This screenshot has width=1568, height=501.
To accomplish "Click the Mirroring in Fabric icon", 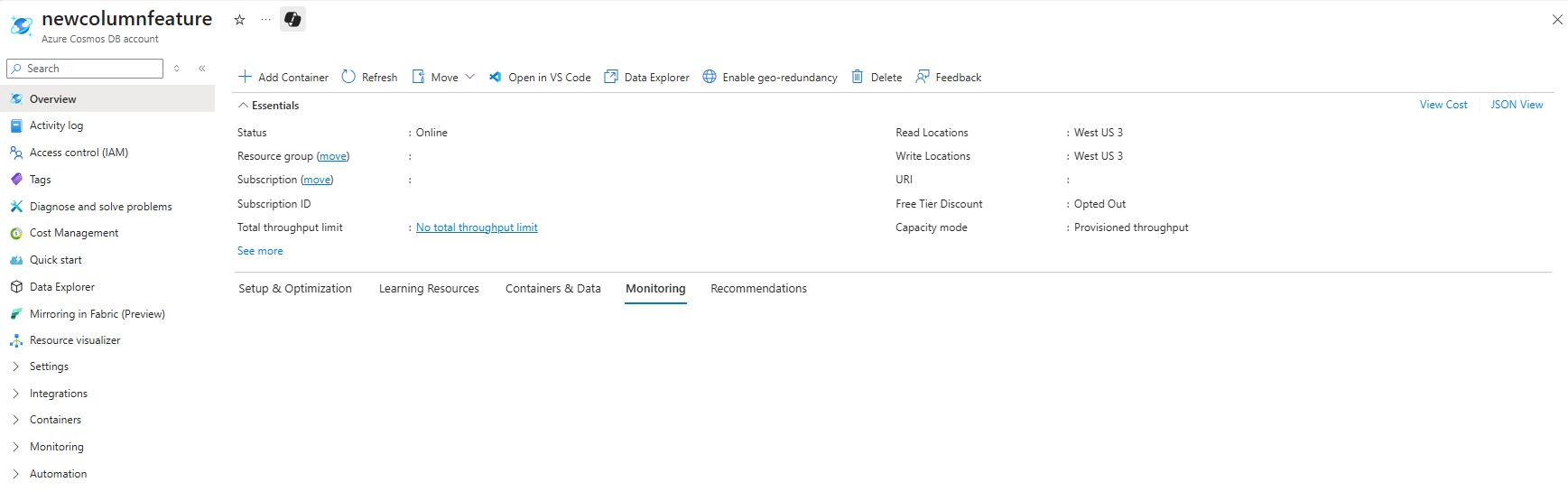I will tap(16, 314).
